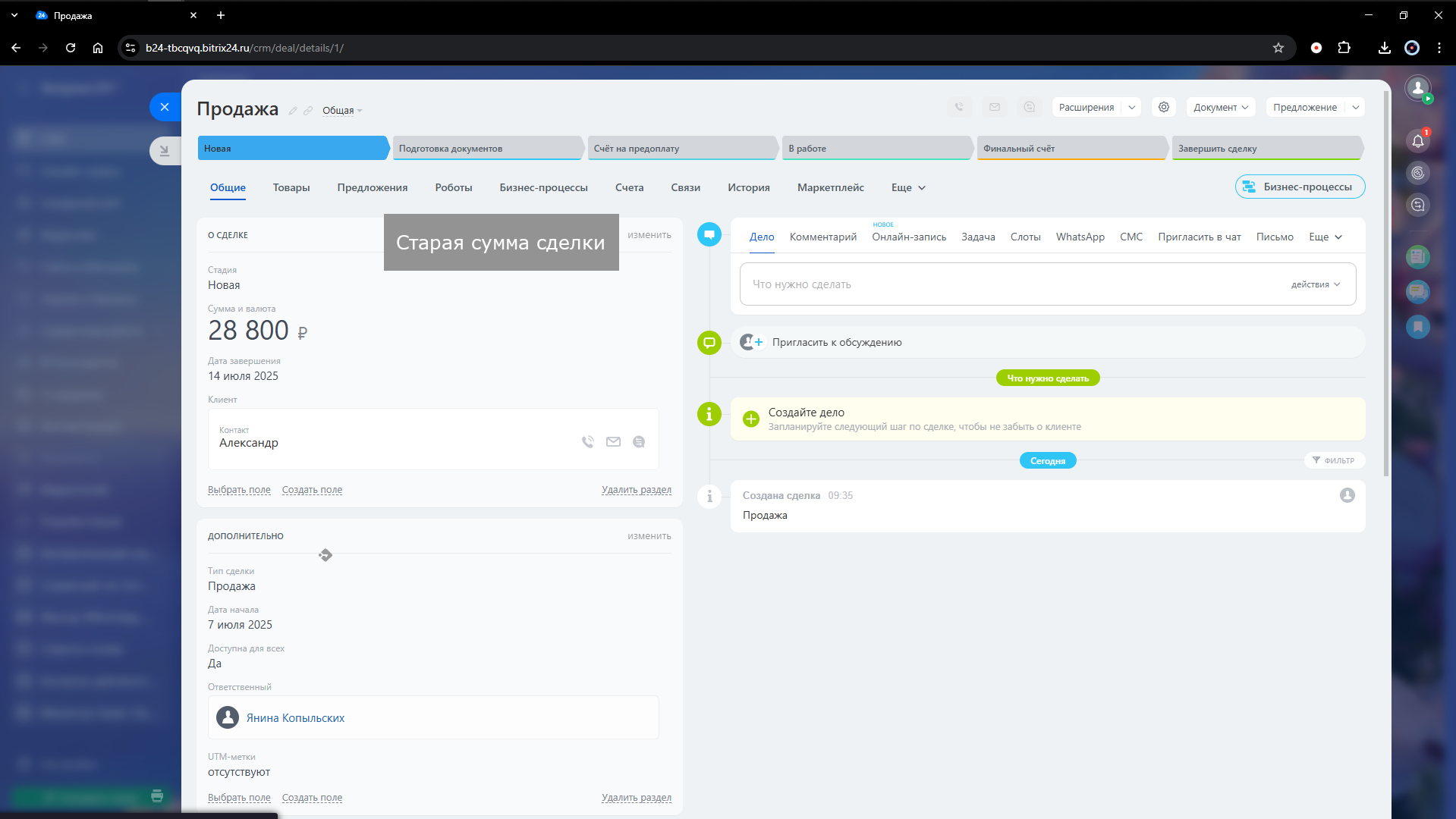The height and width of the screenshot is (819, 1456).
Task: Select the Онлайн-запись timeline tab
Action: (909, 237)
